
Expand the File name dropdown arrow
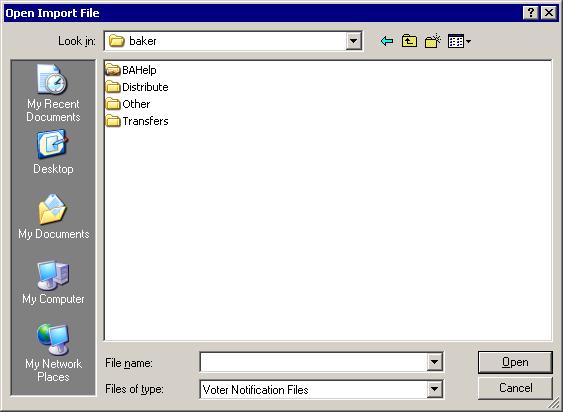(434, 362)
